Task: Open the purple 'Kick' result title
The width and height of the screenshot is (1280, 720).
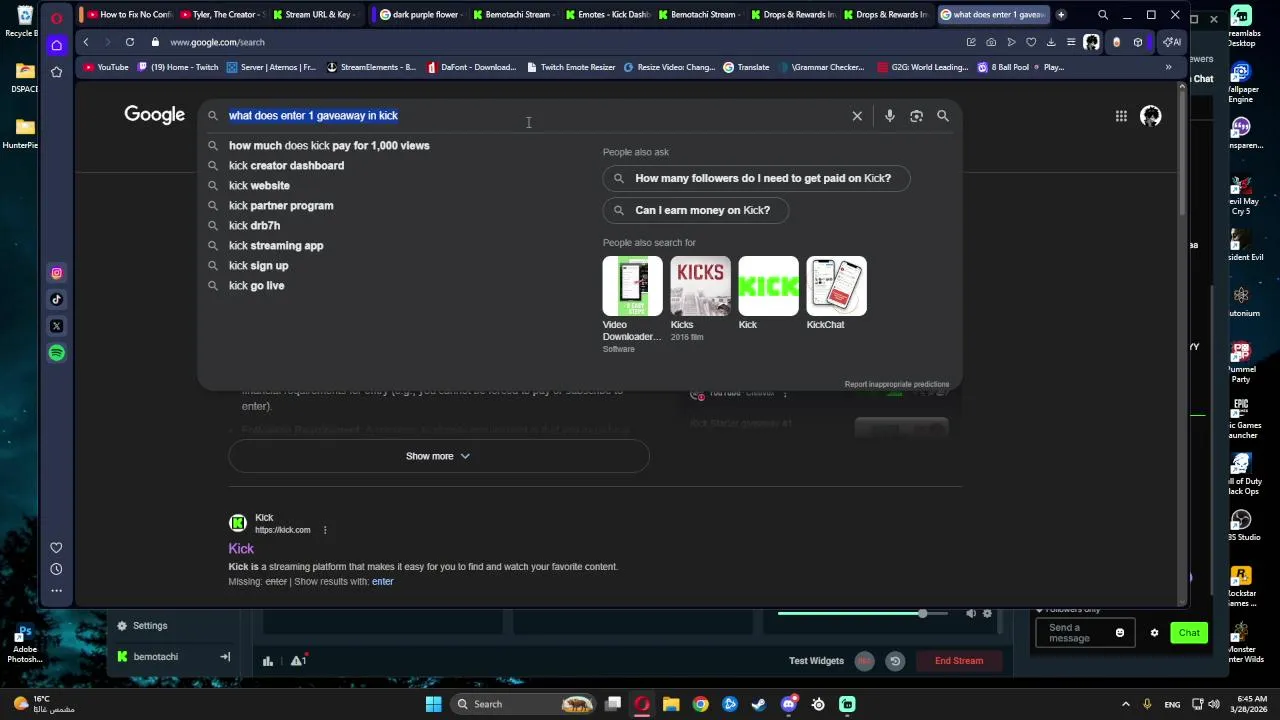Action: click(x=241, y=548)
